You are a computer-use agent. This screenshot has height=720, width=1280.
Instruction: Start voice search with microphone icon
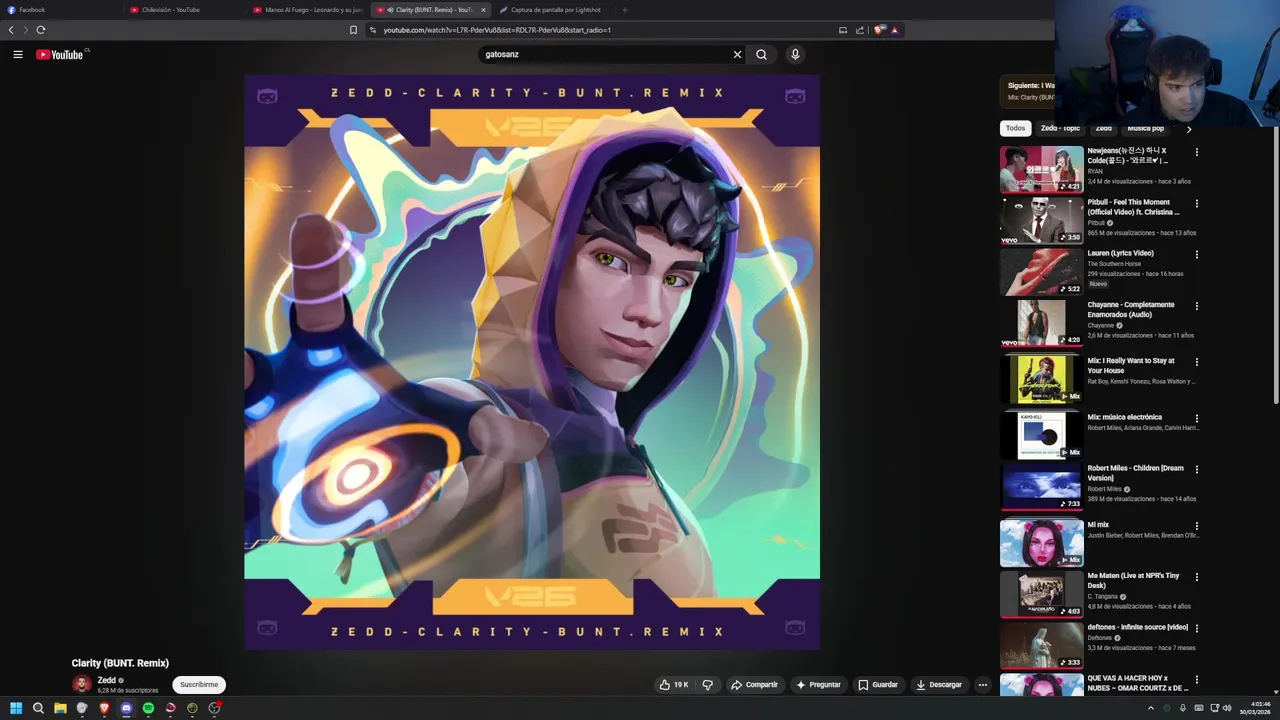795,55
